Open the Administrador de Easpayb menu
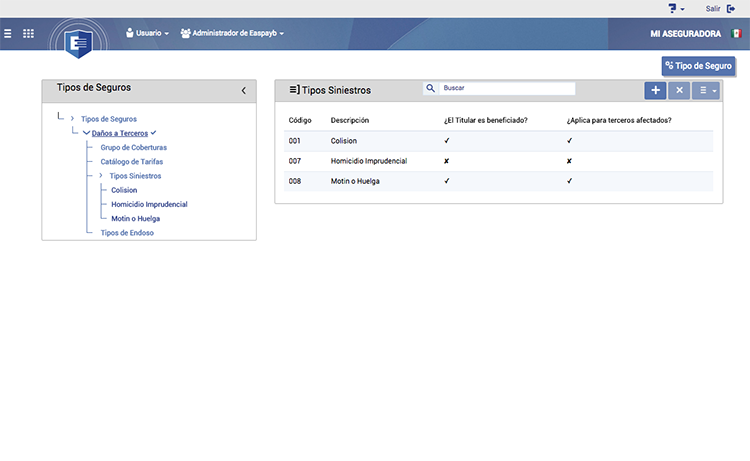 232,33
